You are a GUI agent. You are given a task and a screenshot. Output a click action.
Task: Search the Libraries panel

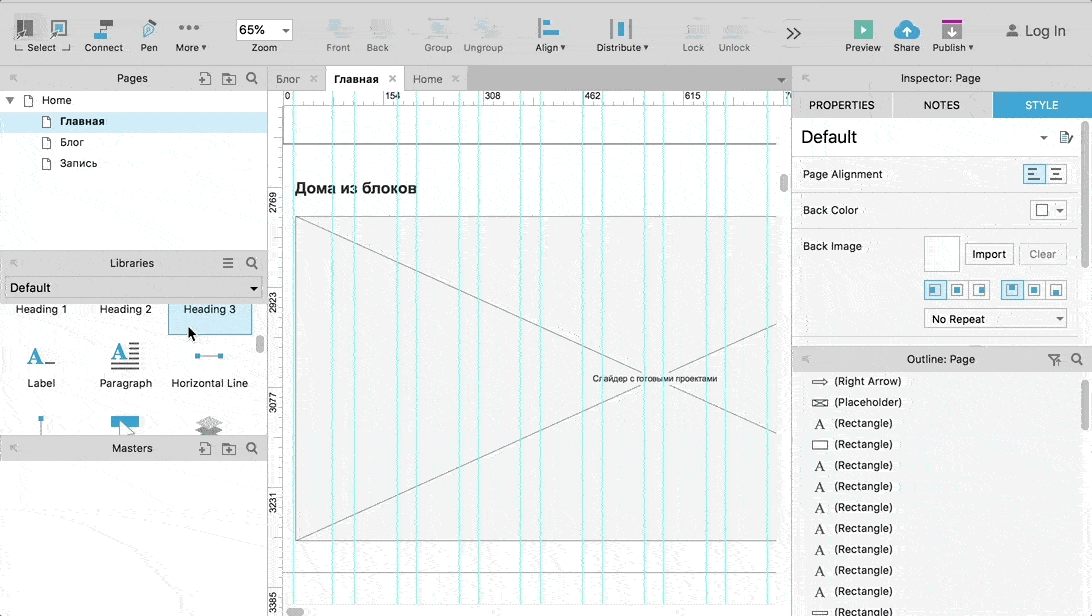click(251, 263)
